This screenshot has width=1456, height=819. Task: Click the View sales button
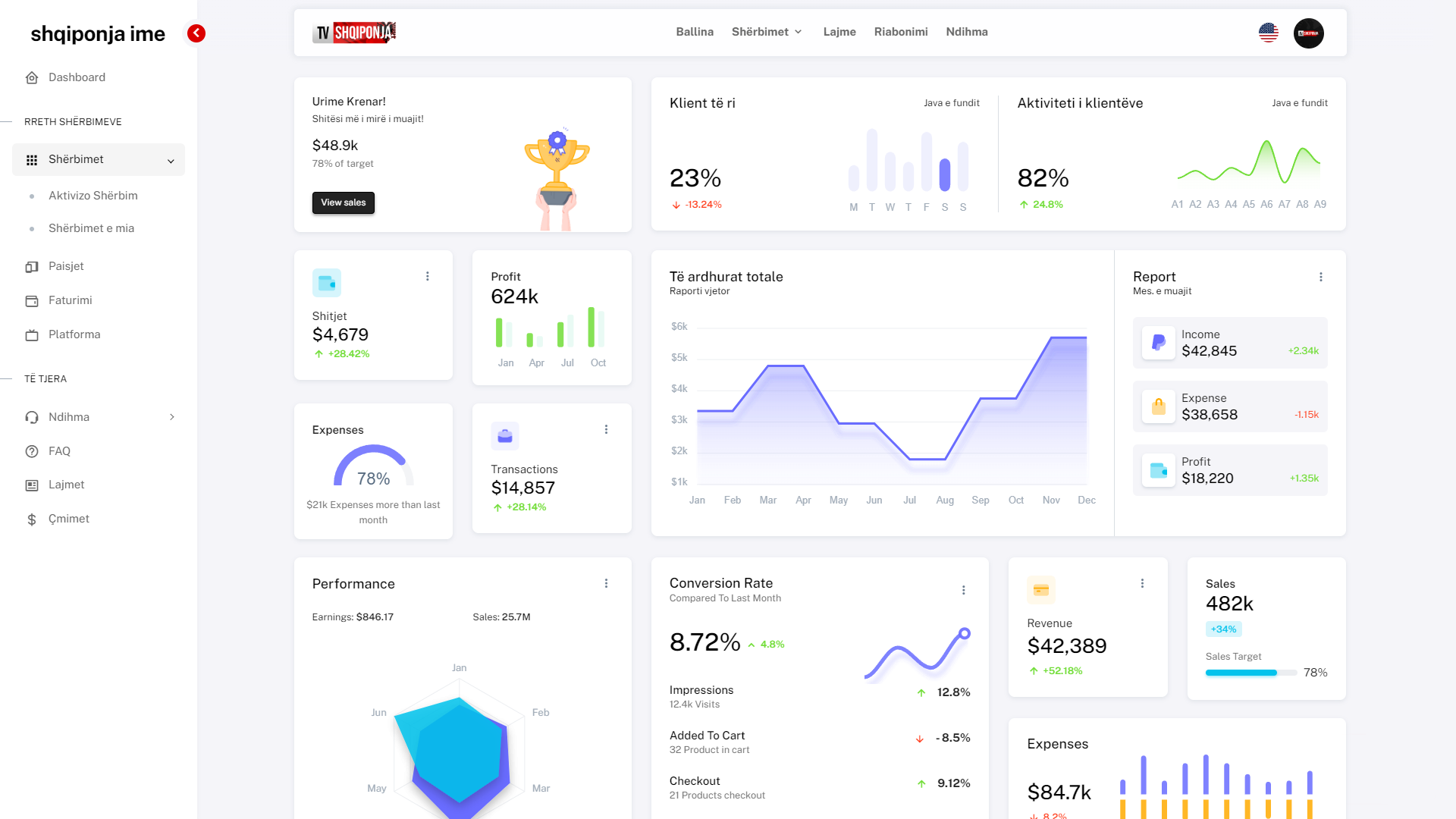point(343,202)
